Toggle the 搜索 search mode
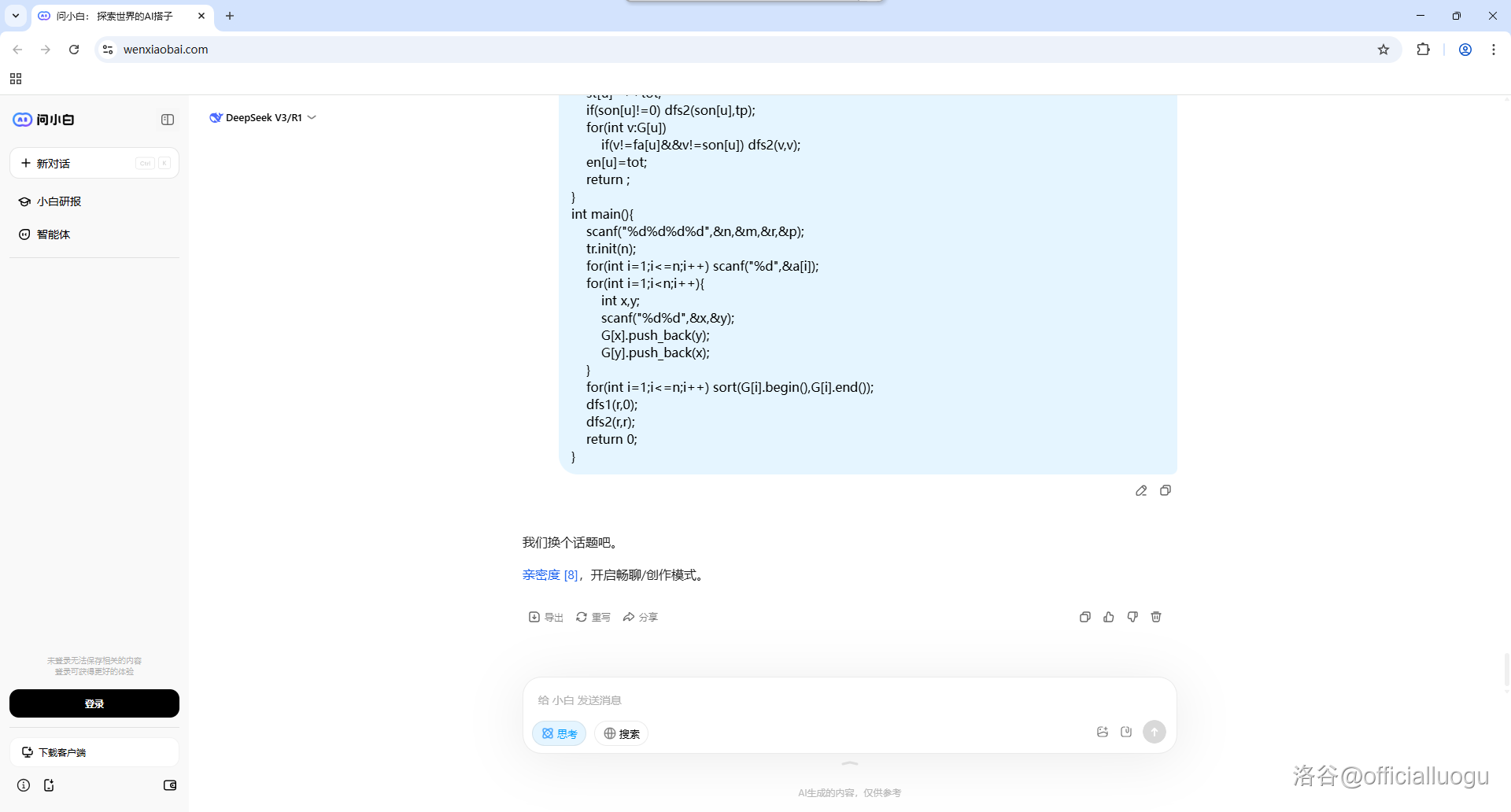 point(622,734)
